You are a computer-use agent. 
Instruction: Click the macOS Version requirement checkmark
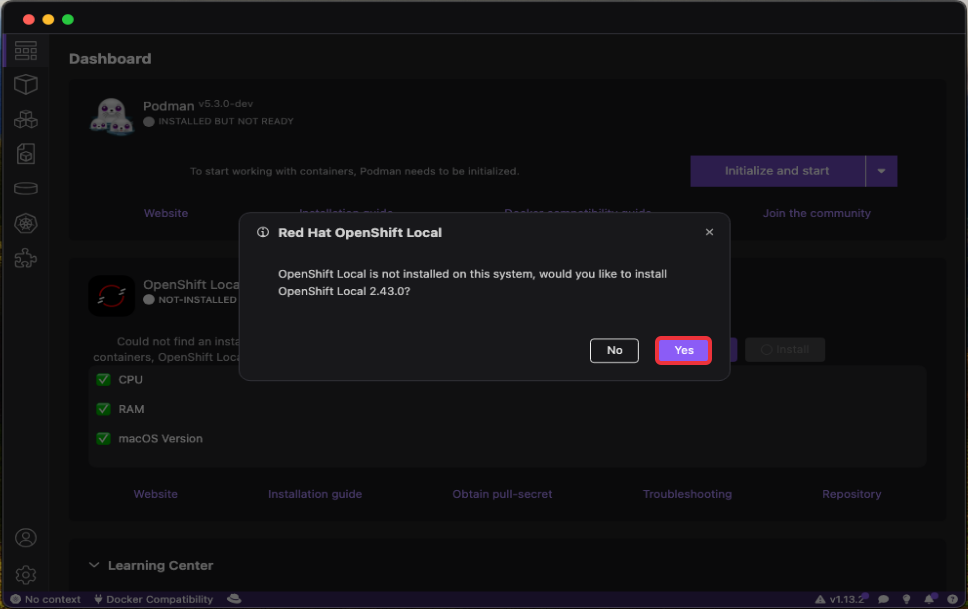103,439
